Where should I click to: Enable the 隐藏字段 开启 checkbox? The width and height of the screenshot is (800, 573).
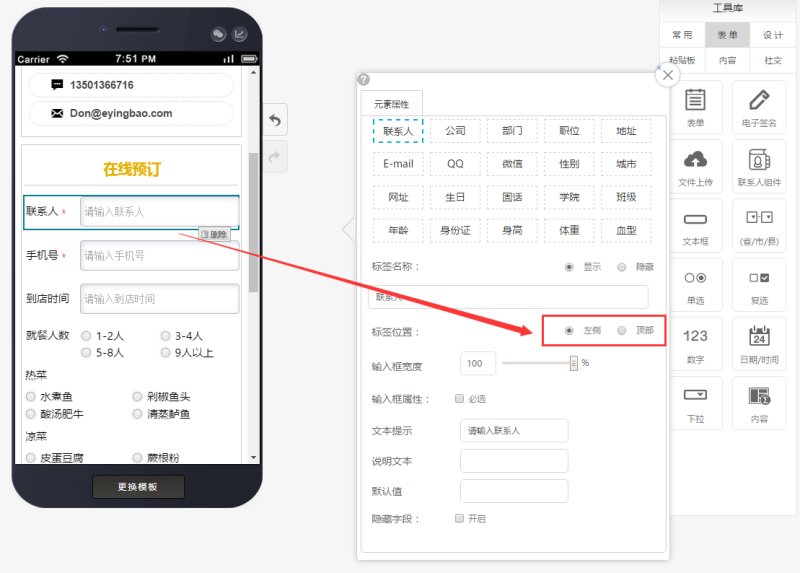point(459,518)
